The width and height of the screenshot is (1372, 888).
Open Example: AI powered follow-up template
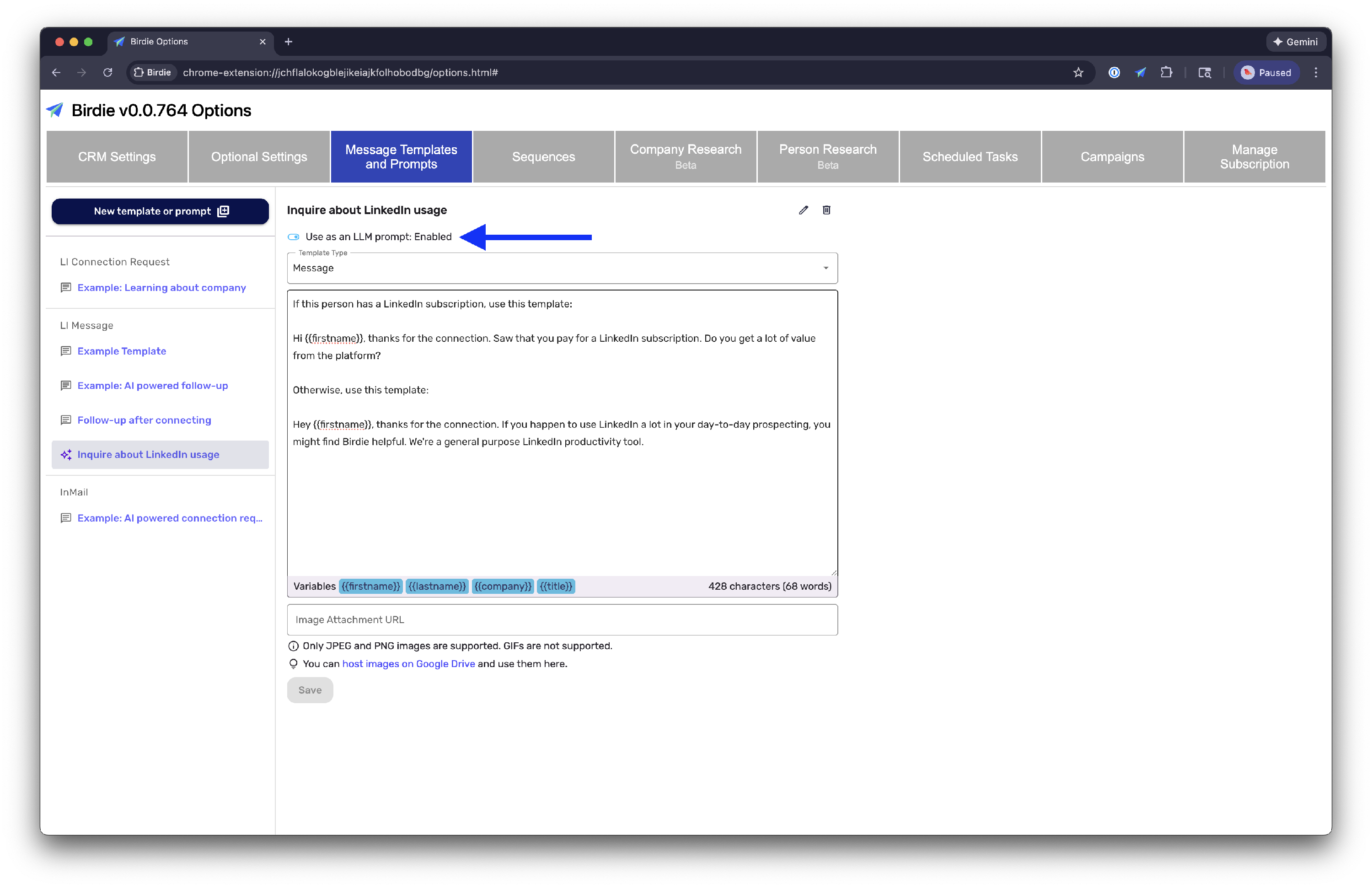(x=152, y=386)
